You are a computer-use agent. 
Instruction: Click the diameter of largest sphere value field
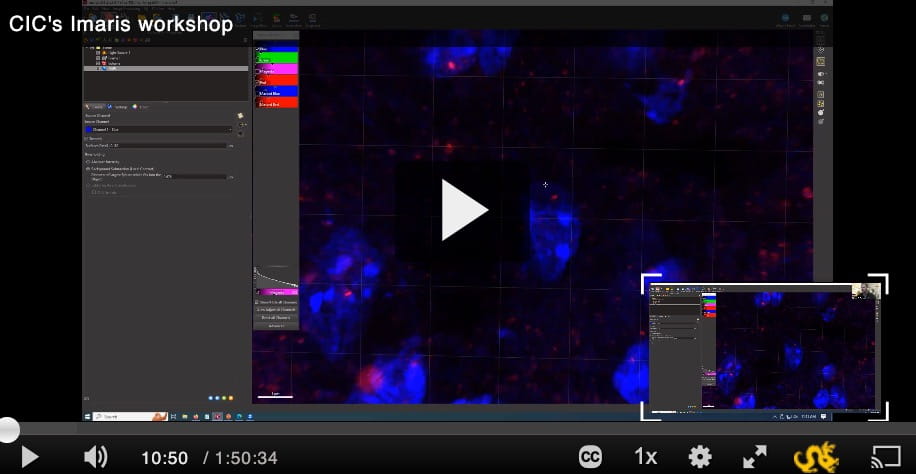point(195,177)
